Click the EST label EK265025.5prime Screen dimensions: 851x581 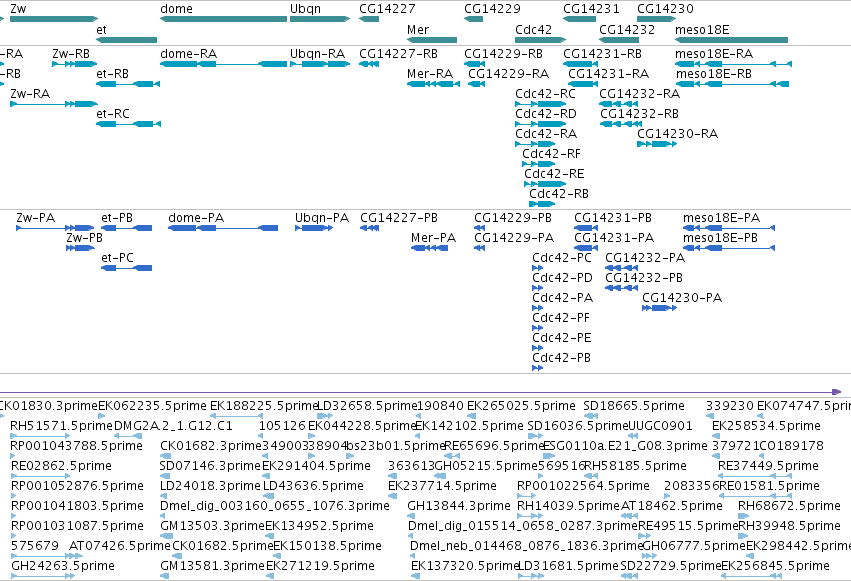pyautogui.click(x=521, y=406)
